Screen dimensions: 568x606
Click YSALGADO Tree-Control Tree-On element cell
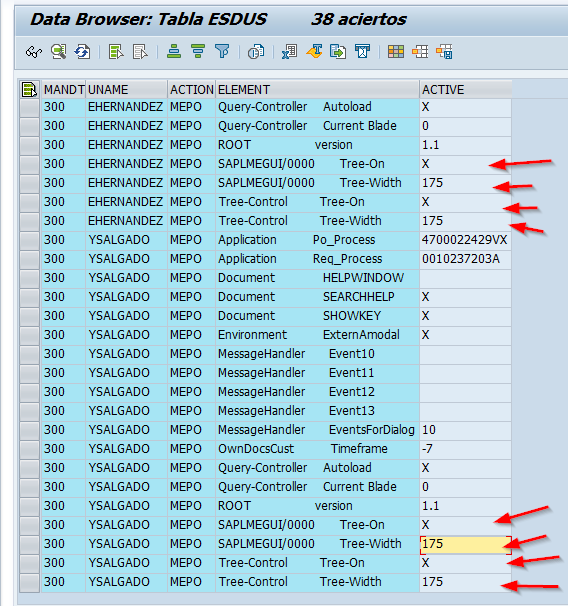point(317,563)
